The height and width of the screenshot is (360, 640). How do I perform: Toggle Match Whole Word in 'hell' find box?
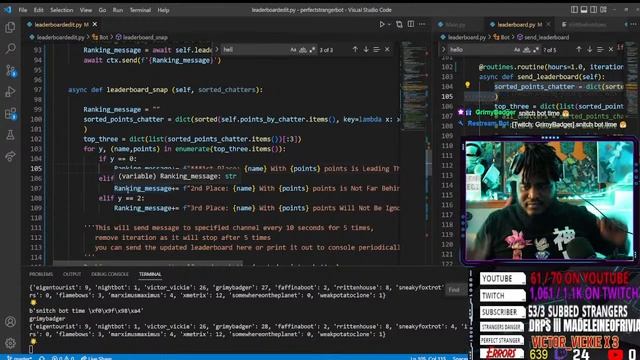[303, 50]
